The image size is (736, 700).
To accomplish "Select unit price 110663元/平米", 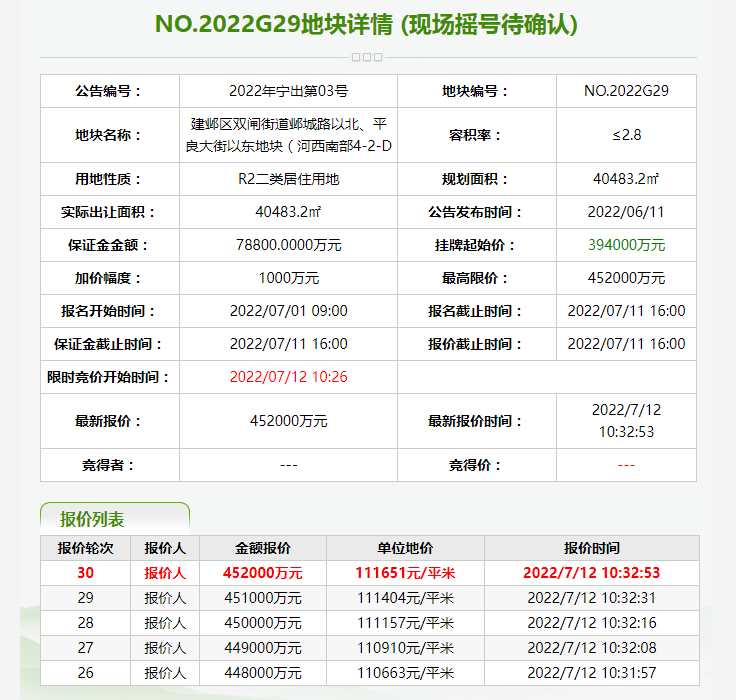I will coord(406,672).
